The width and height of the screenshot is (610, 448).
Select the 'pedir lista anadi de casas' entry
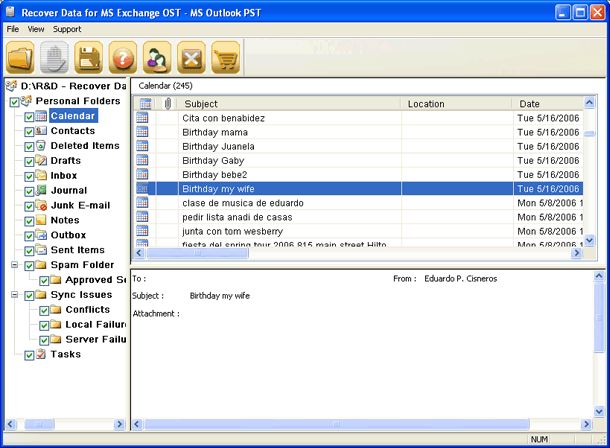pos(237,217)
